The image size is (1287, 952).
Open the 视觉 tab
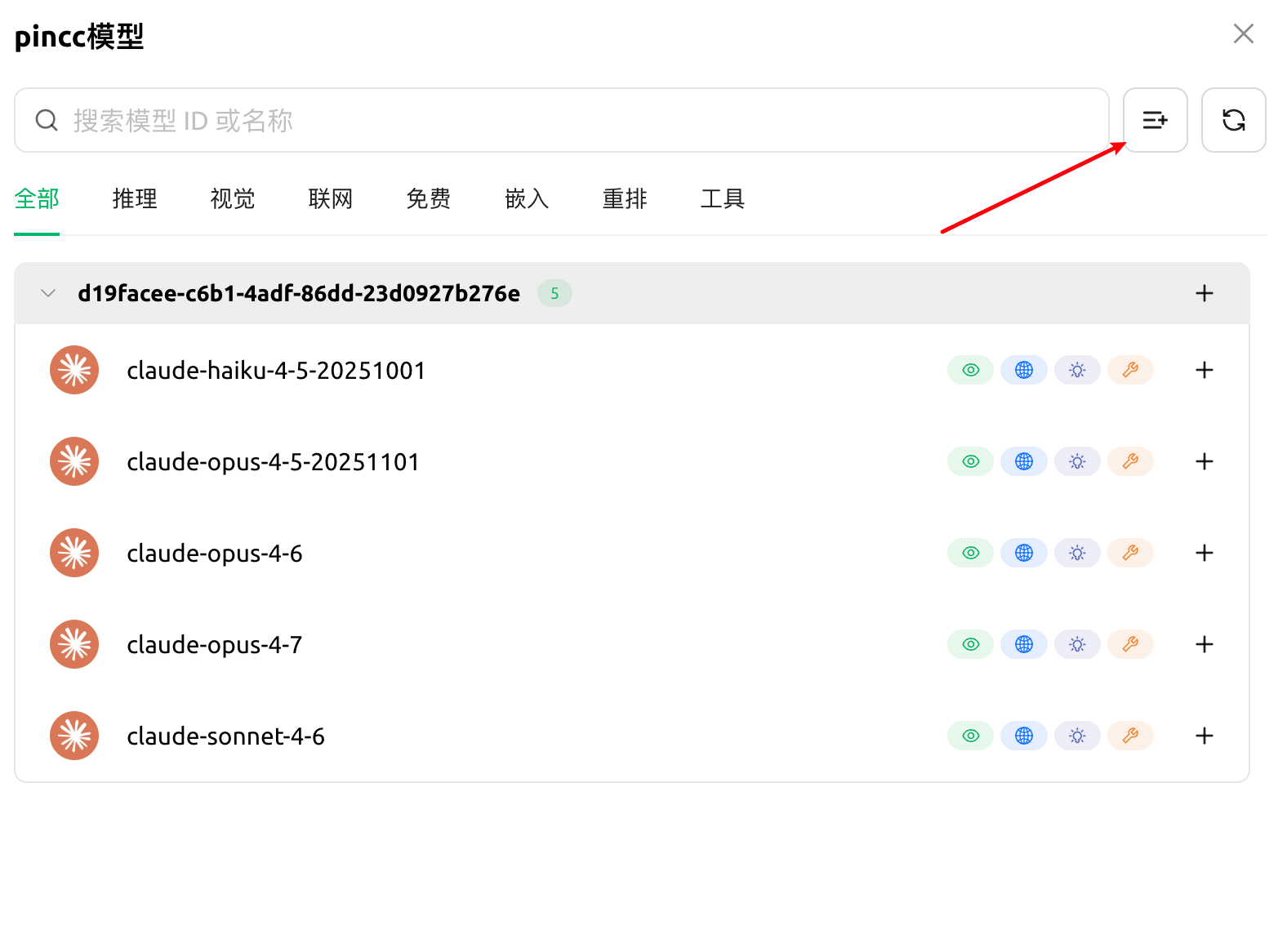233,198
